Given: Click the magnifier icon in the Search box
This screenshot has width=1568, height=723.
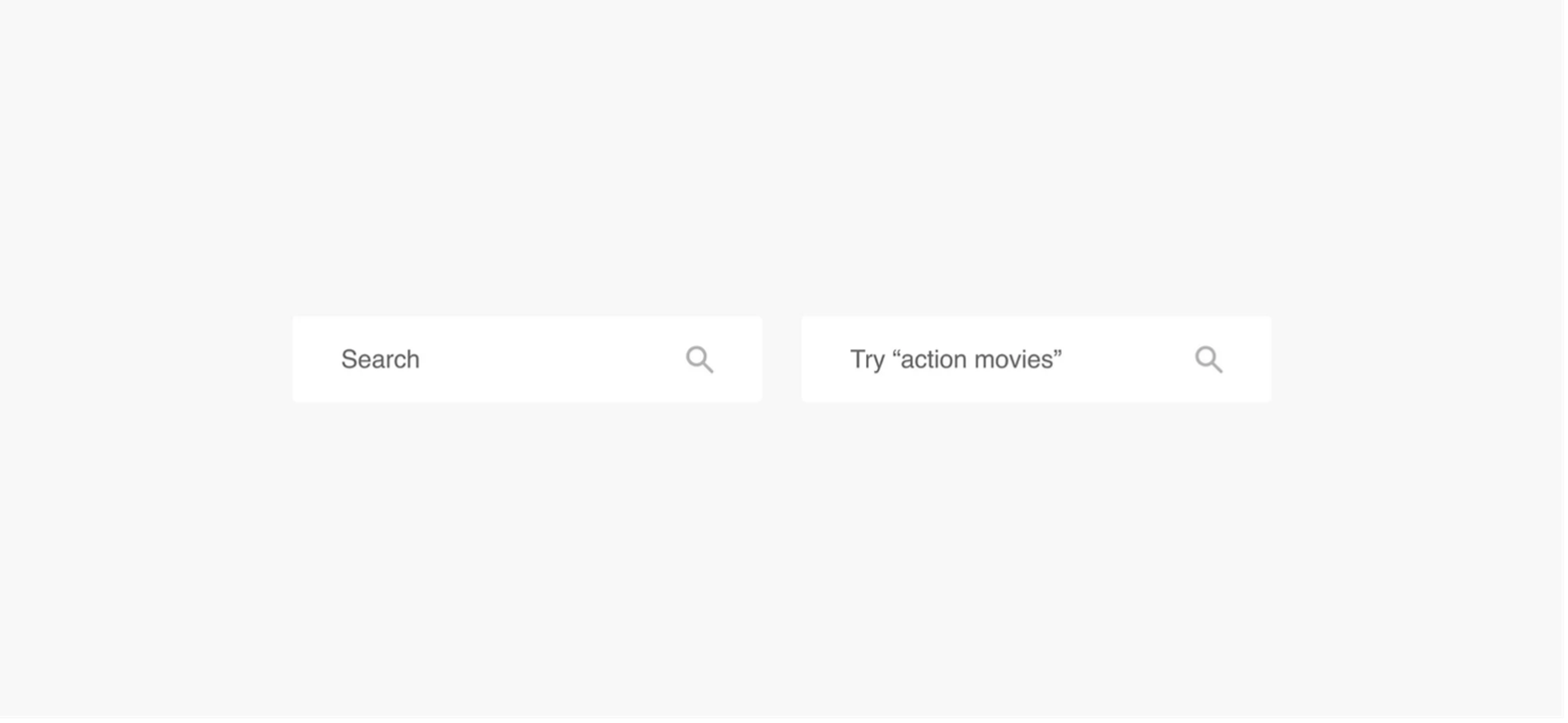Looking at the screenshot, I should (700, 360).
